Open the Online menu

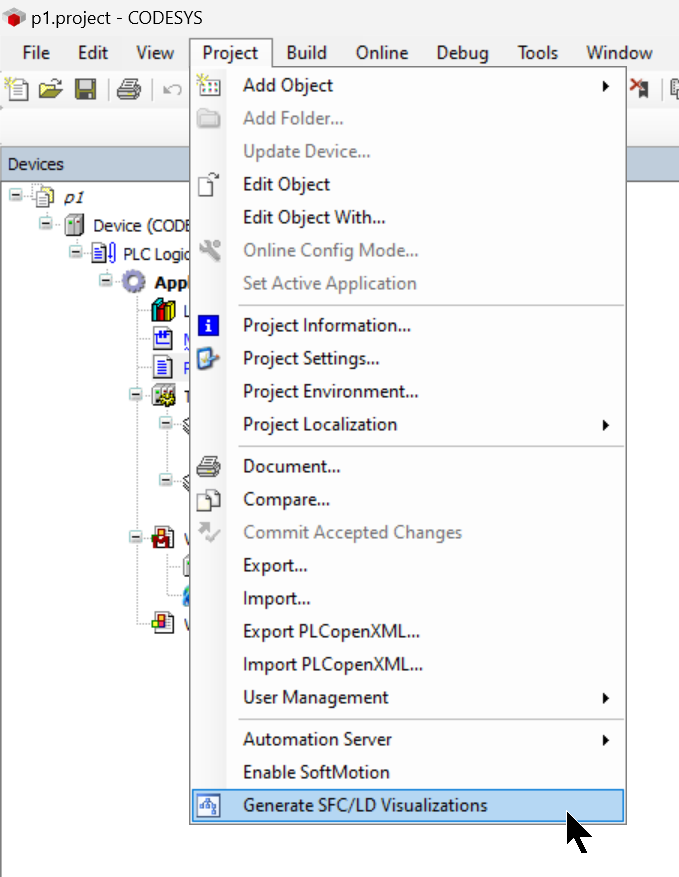382,53
